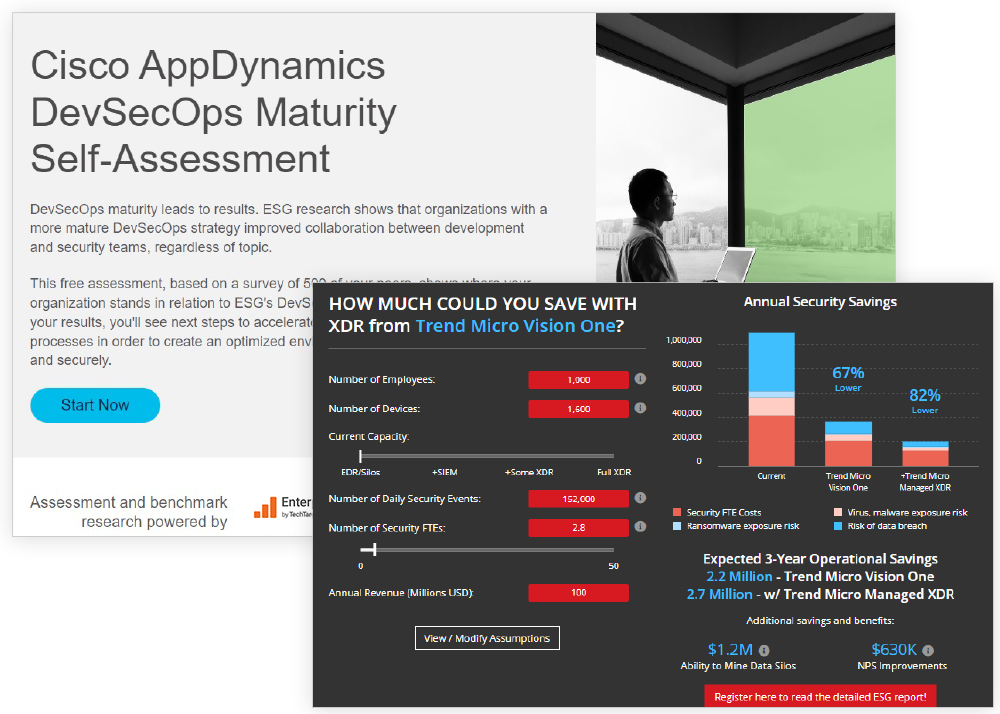Click the Current bar in savings chart
The height and width of the screenshot is (714, 1000).
pyautogui.click(x=771, y=400)
